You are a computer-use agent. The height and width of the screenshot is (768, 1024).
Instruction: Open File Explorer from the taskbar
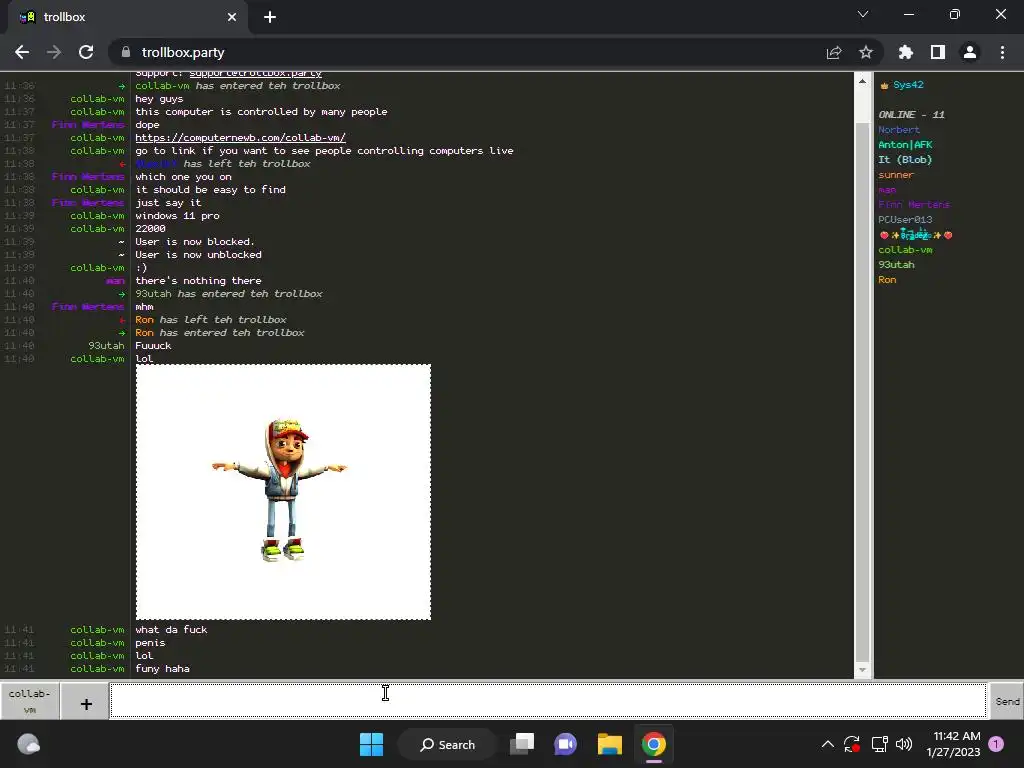point(609,744)
